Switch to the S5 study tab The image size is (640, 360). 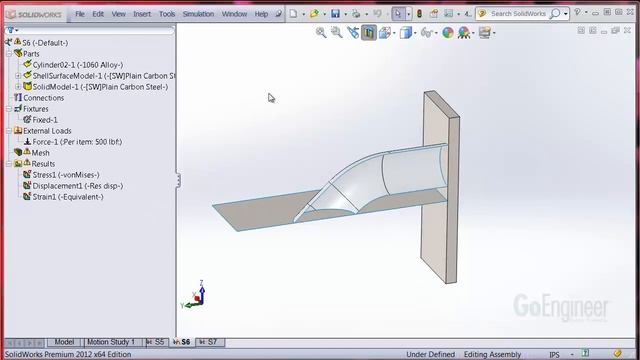click(x=156, y=342)
